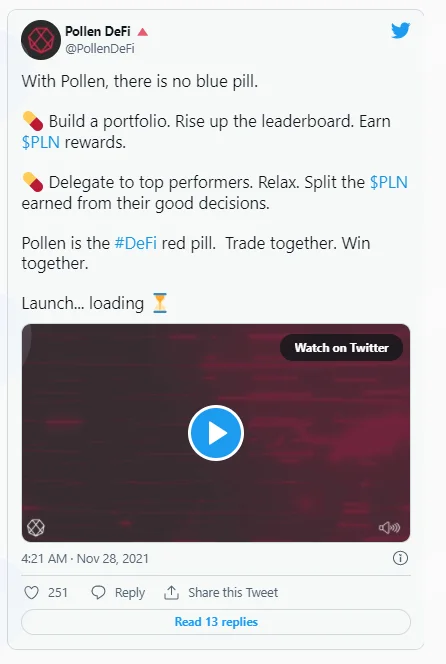Image resolution: width=446 pixels, height=664 pixels.
Task: Click the Pollen DeFi display name
Action: point(98,31)
